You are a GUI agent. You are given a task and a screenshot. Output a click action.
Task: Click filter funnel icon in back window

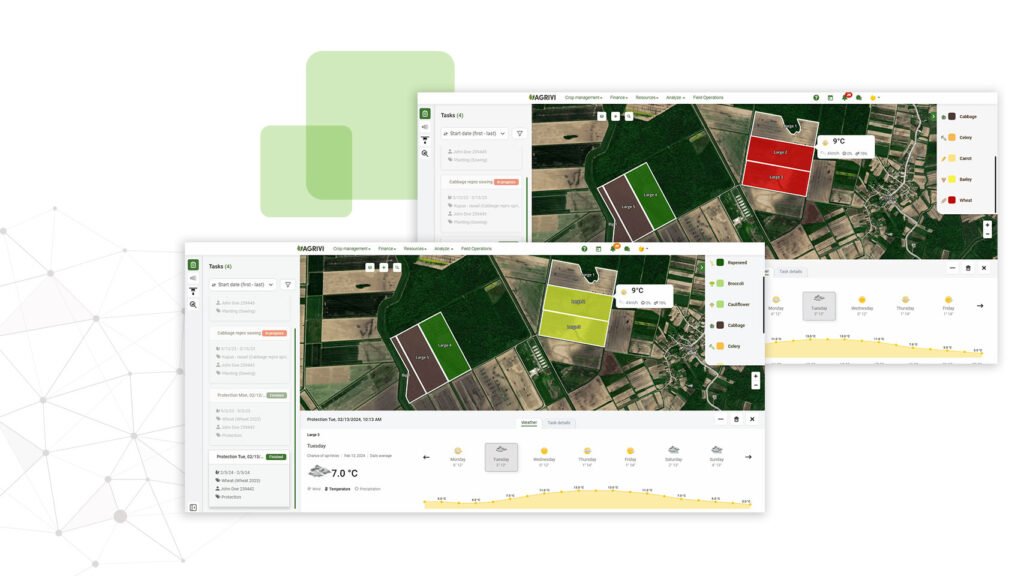(x=519, y=133)
